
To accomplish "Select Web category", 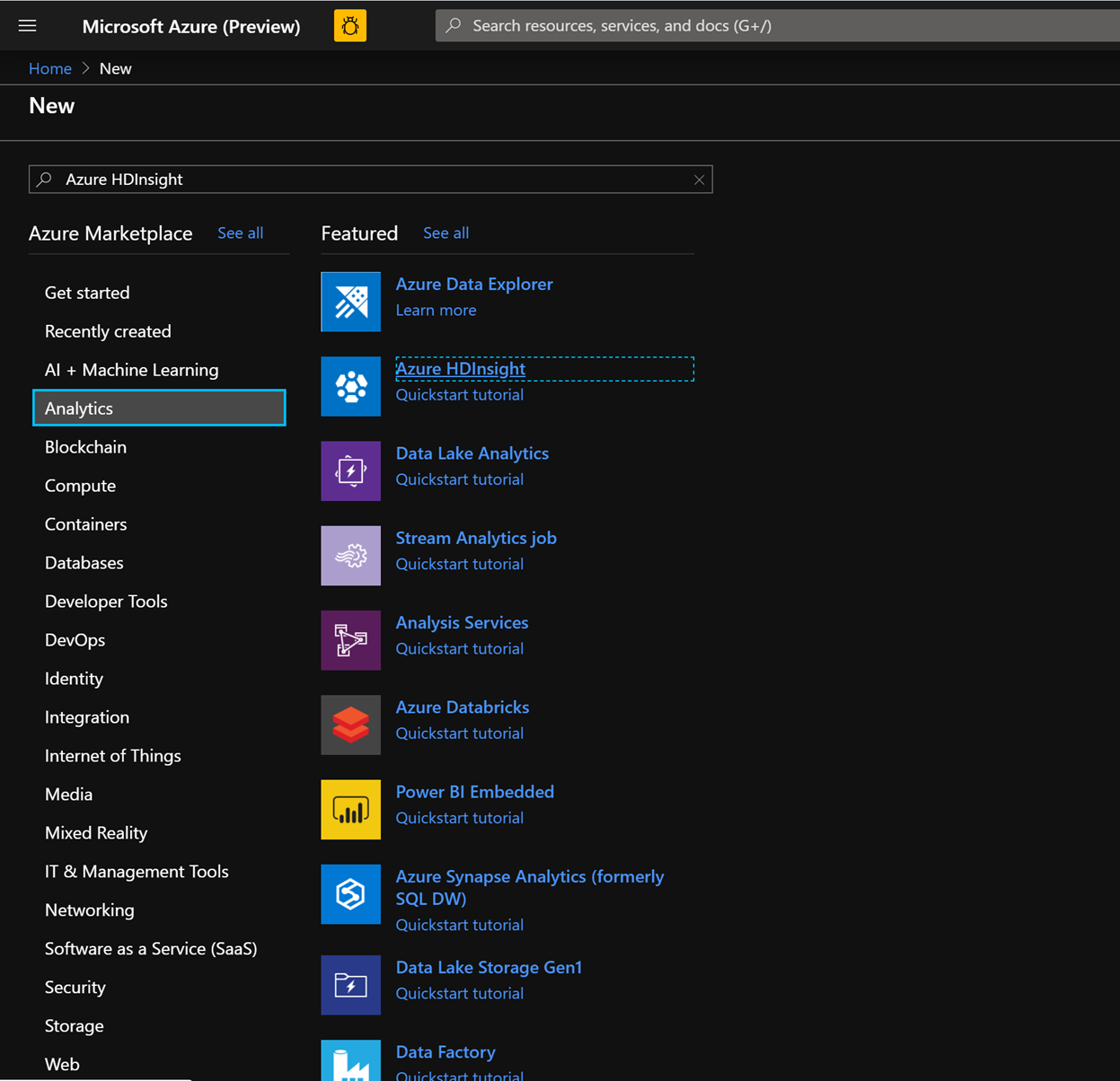I will pyautogui.click(x=62, y=1065).
